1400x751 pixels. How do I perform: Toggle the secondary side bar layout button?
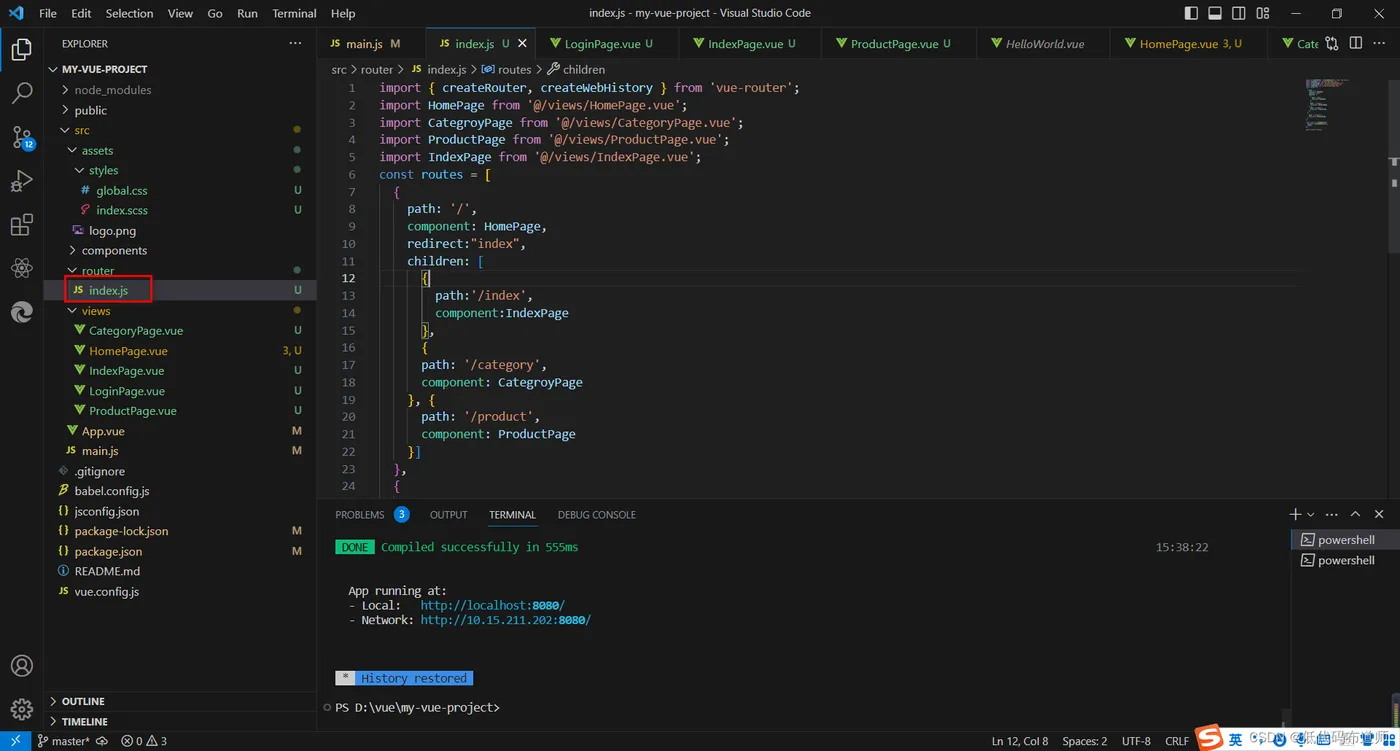pyautogui.click(x=1239, y=13)
